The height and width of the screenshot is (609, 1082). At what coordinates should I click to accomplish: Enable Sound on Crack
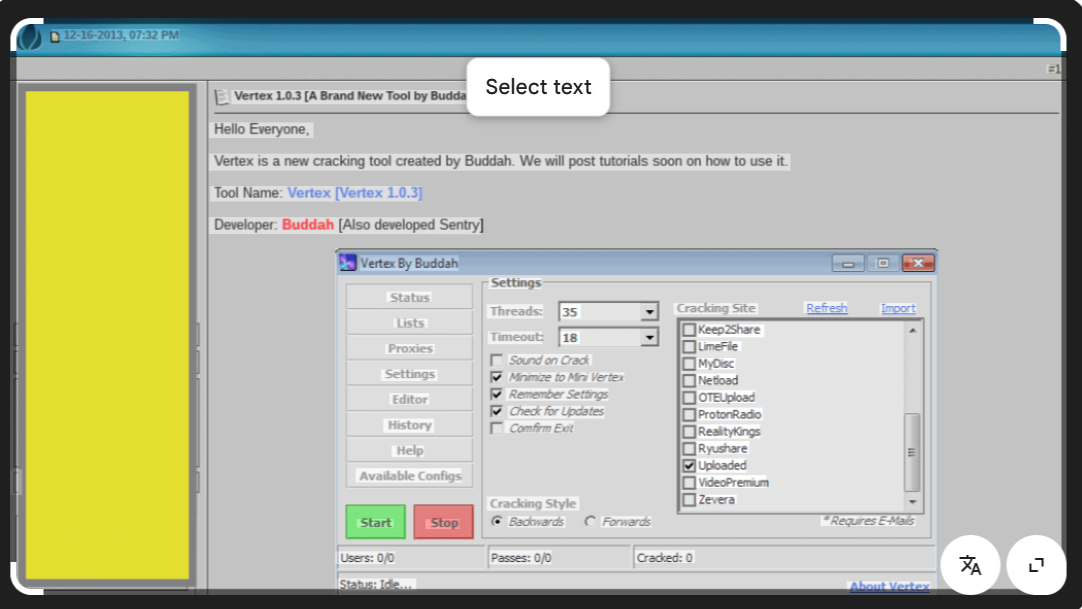pyautogui.click(x=496, y=360)
